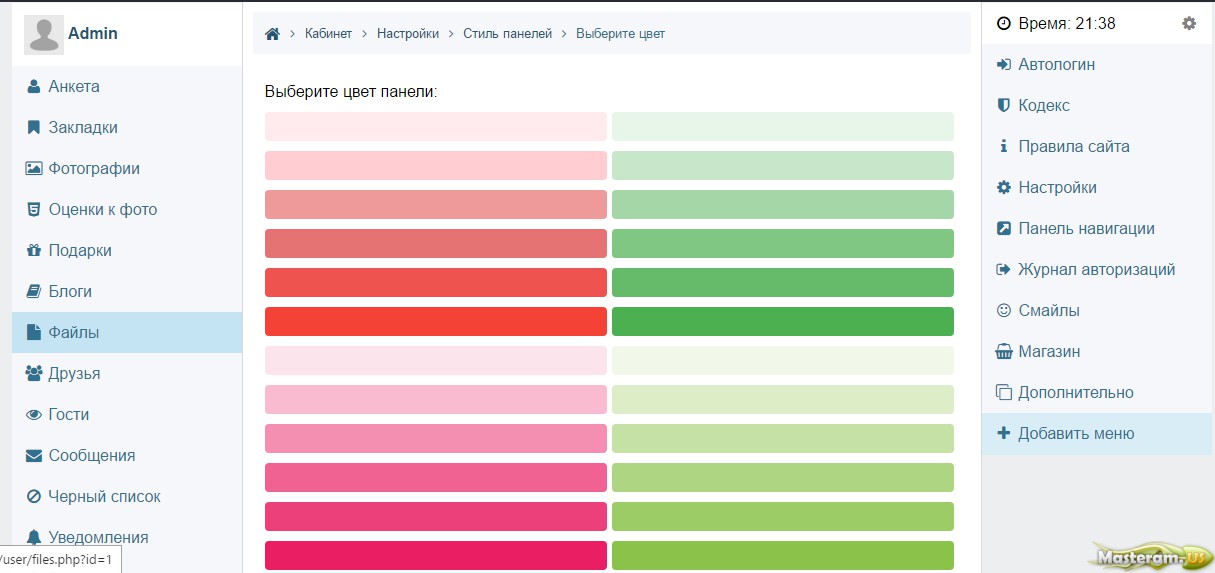
Task: Click the smiley icon beside Смайлы
Action: pyautogui.click(x=1004, y=311)
